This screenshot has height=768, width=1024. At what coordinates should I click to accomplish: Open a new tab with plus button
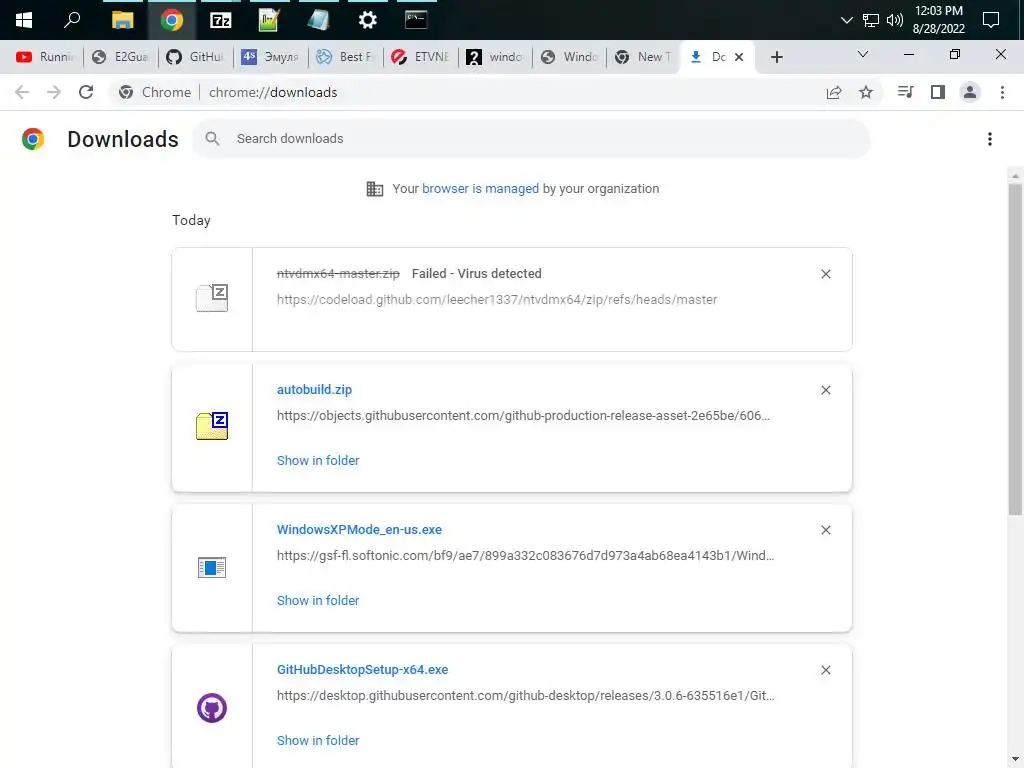(776, 57)
